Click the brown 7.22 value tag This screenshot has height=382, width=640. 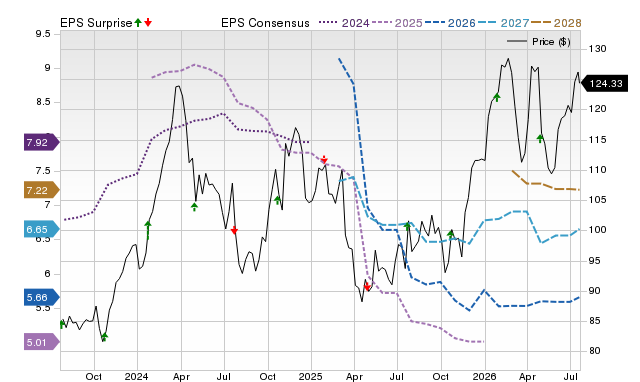tap(42, 190)
